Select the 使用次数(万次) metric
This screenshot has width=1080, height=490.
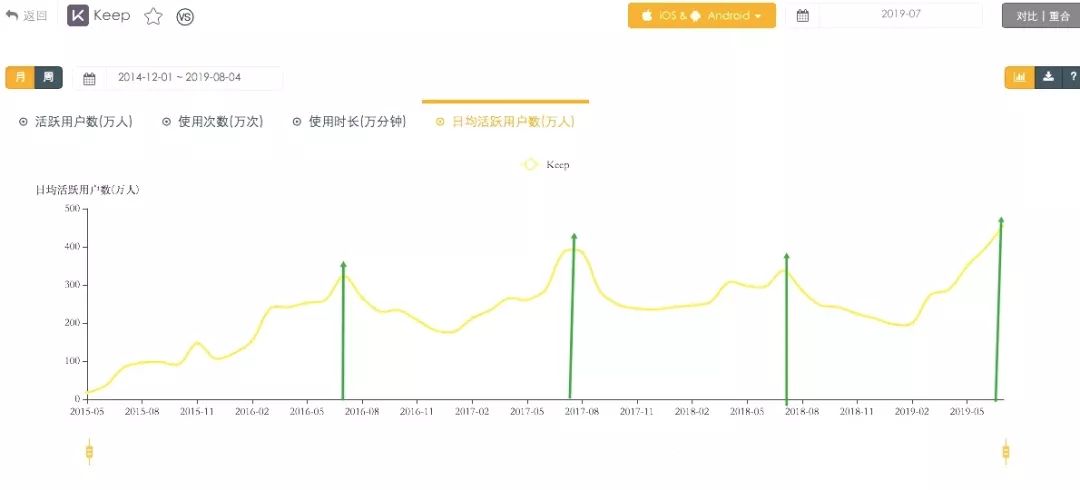pos(212,122)
